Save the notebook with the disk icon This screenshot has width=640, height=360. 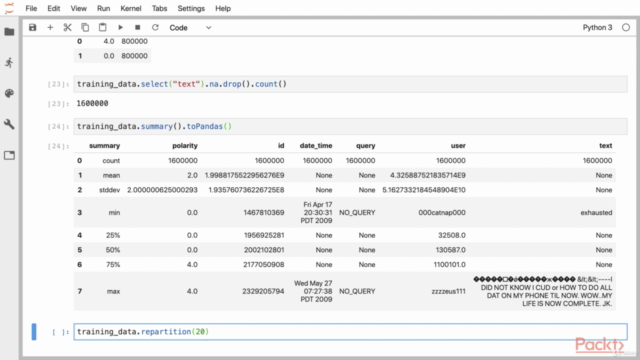tap(33, 27)
